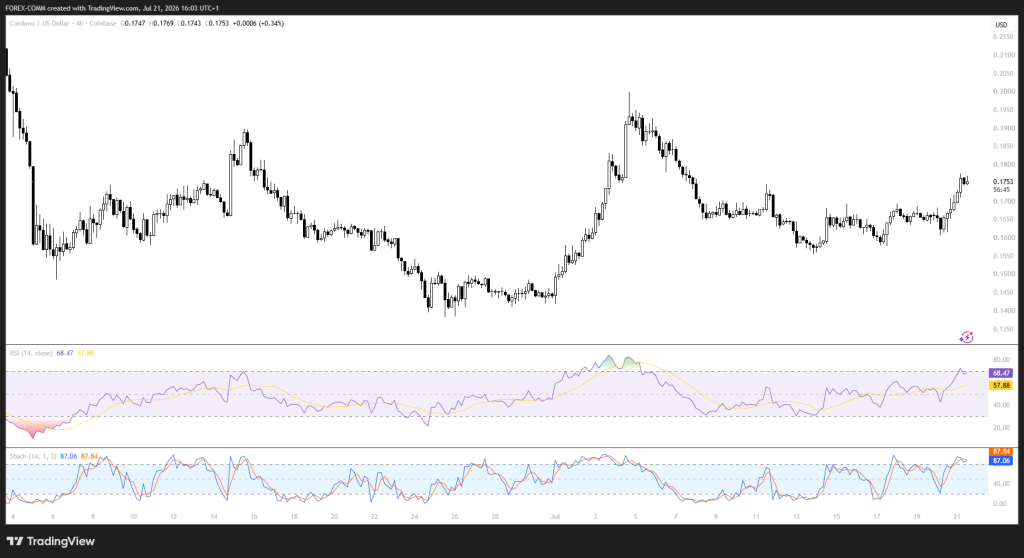This screenshot has height=558, width=1024.
Task: Select the RSI (14, close) indicator legend
Action: pyautogui.click(x=31, y=353)
